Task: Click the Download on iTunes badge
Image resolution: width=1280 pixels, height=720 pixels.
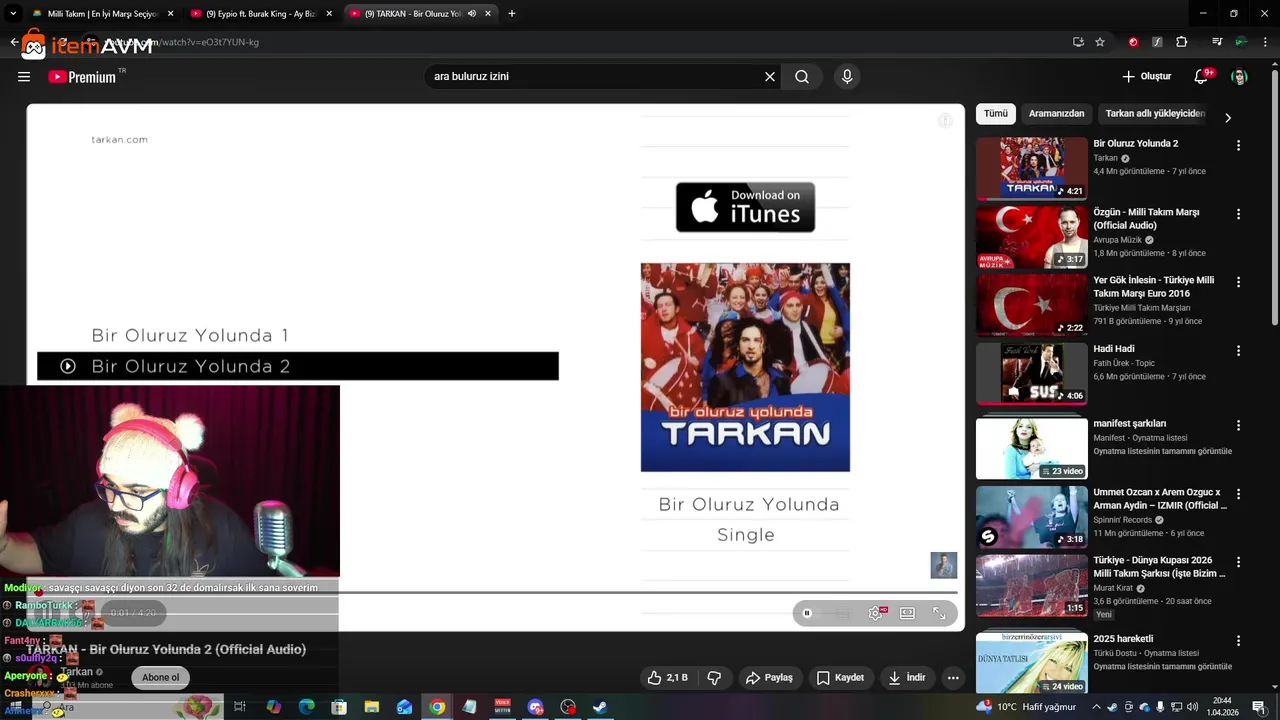Action: (x=745, y=207)
